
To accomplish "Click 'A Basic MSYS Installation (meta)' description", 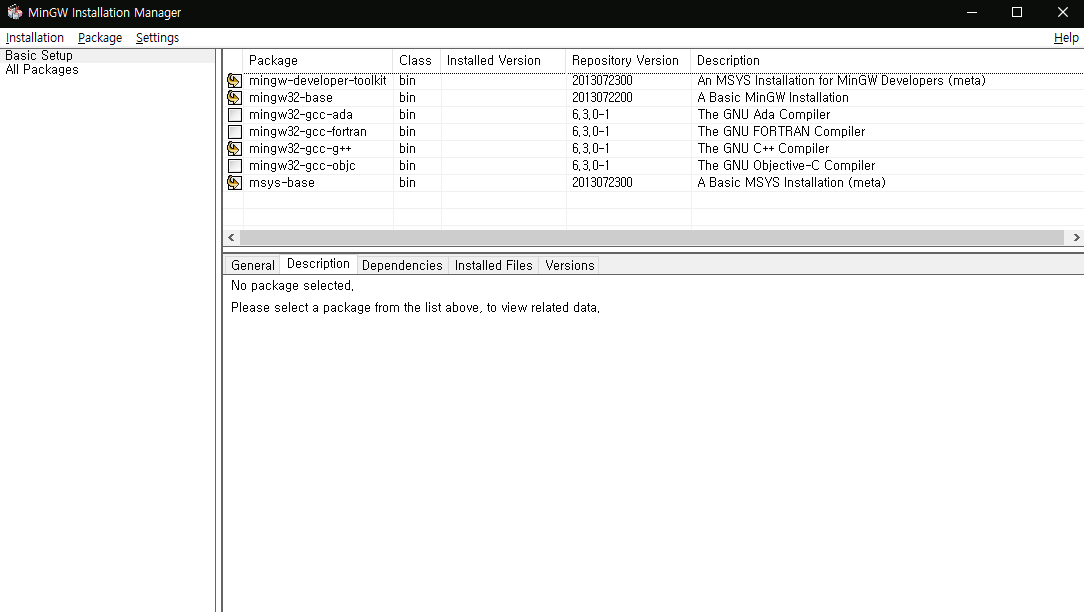I will [792, 183].
